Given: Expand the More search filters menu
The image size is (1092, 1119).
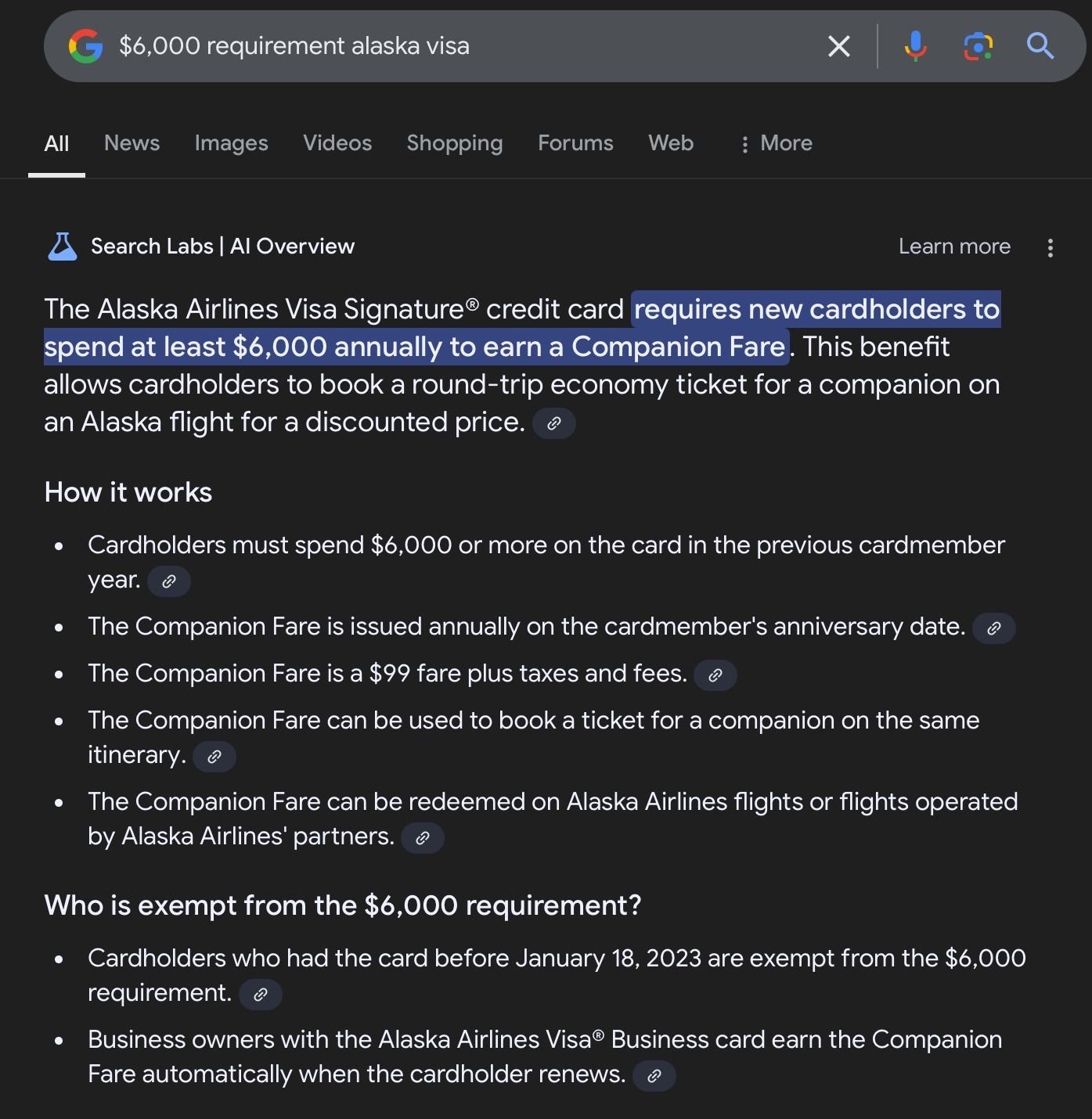Looking at the screenshot, I should 776,143.
